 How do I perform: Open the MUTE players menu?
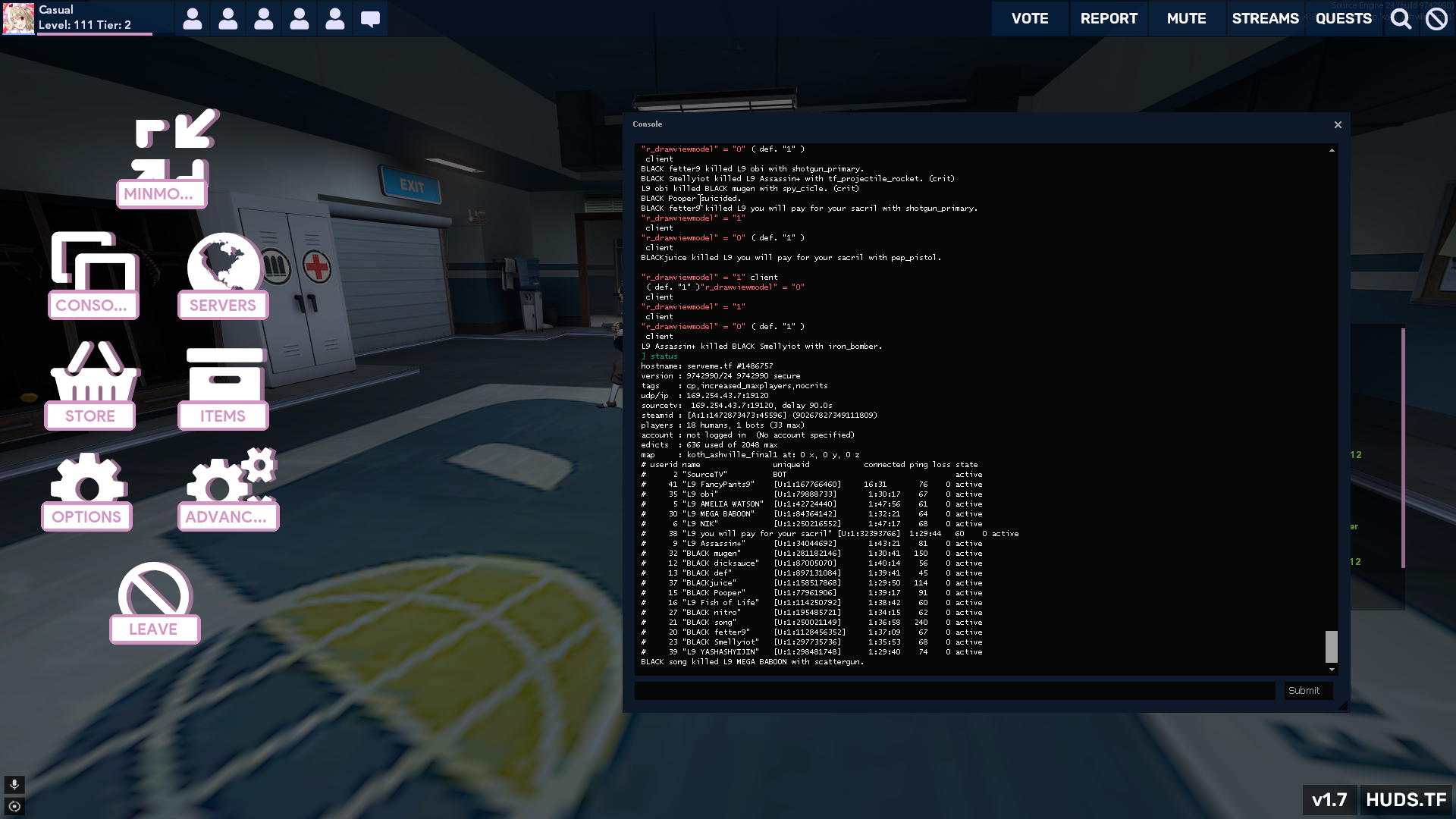pos(1187,18)
